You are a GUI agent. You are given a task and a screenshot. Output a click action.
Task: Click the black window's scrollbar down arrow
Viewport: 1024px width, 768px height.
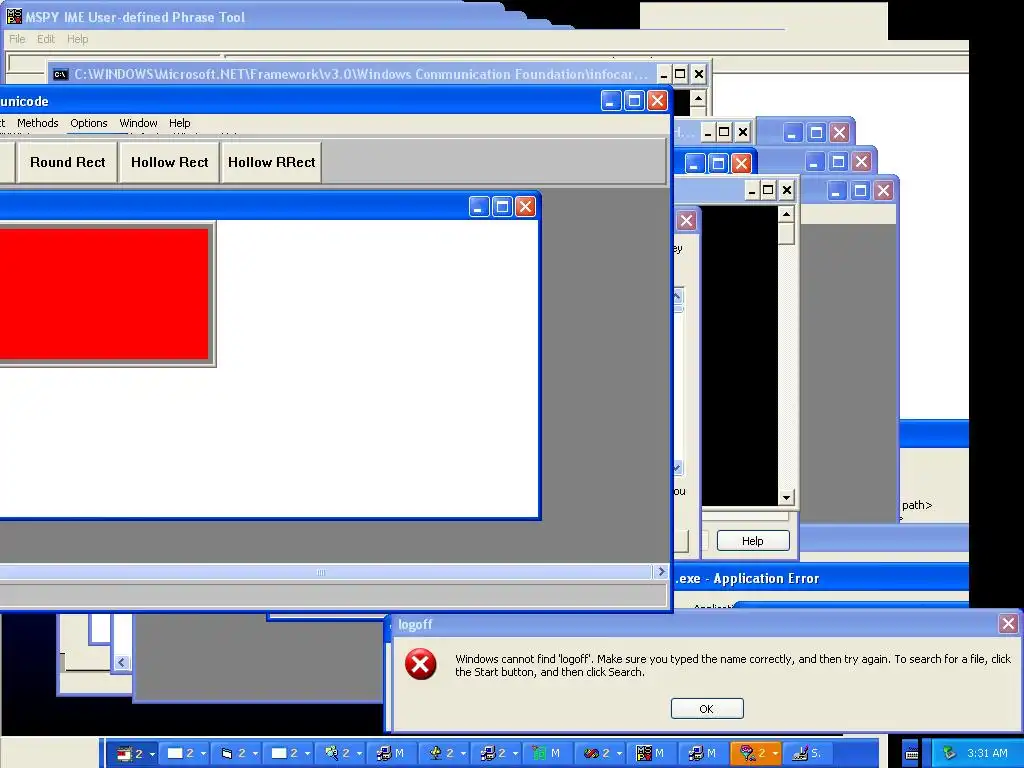tap(786, 498)
